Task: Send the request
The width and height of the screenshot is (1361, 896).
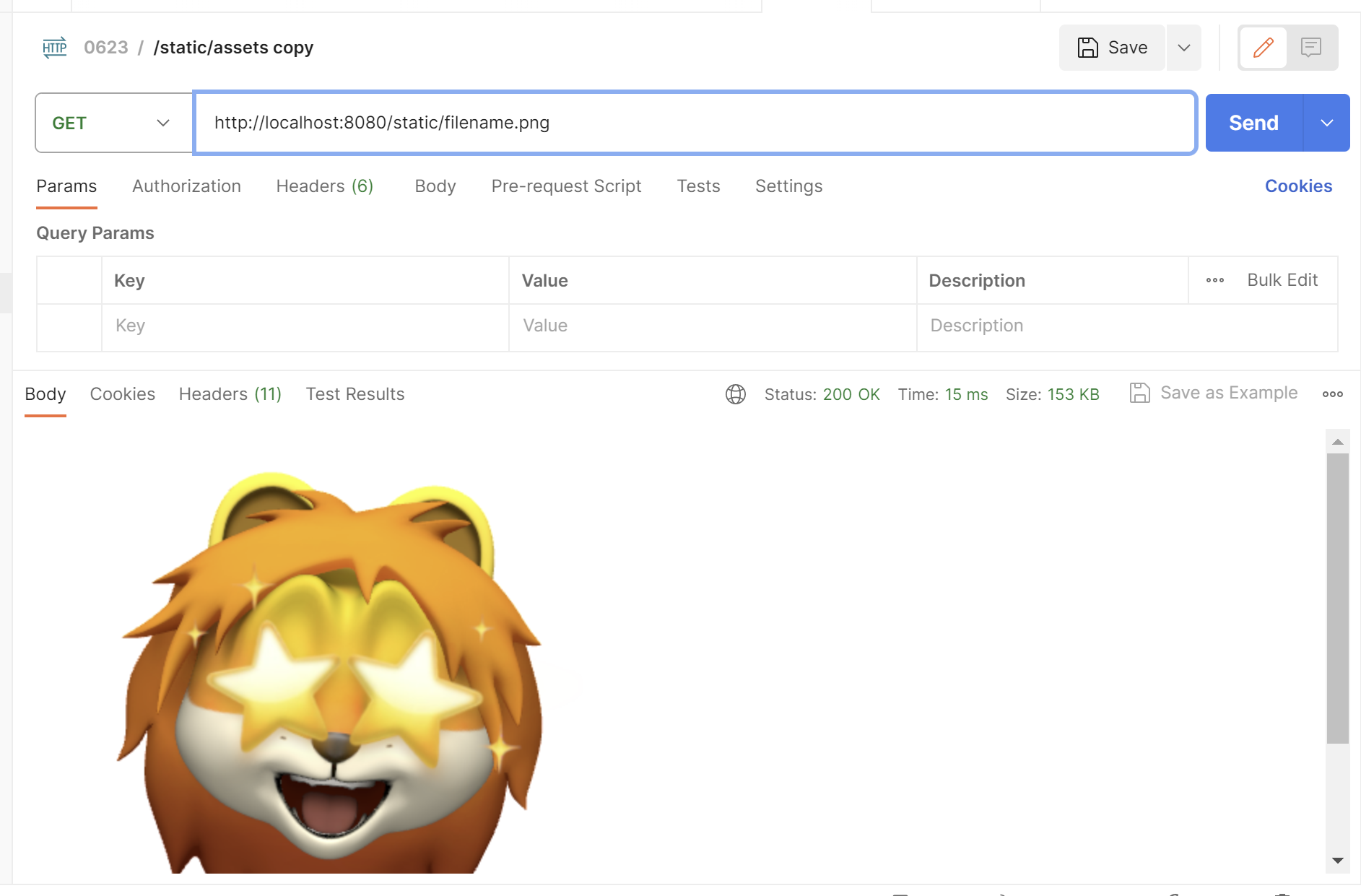Action: [1254, 123]
